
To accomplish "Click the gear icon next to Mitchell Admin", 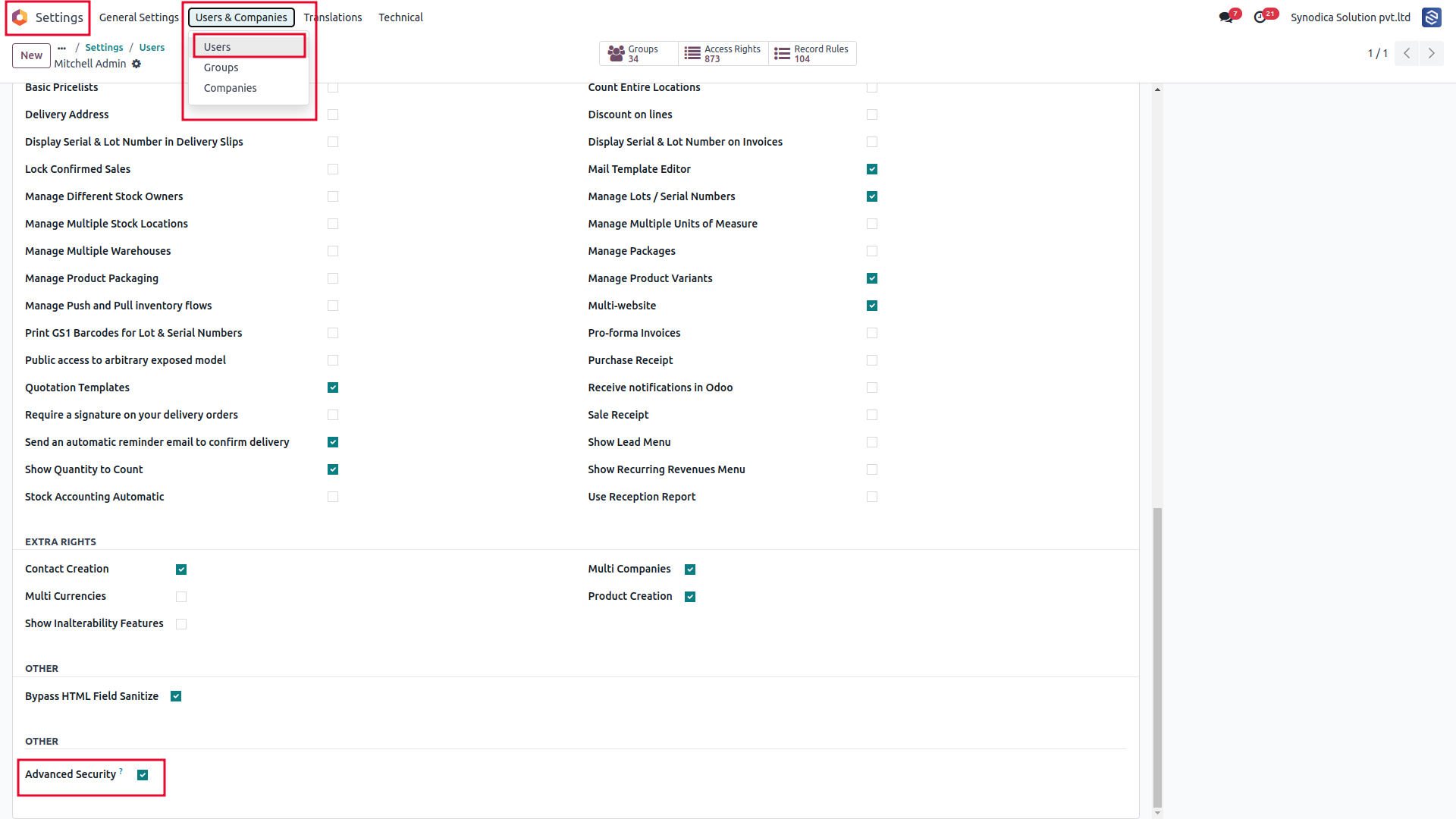I will tap(136, 64).
